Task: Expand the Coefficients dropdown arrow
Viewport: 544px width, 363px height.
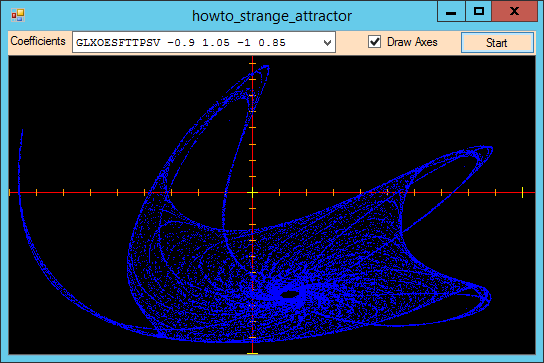Action: coord(327,43)
